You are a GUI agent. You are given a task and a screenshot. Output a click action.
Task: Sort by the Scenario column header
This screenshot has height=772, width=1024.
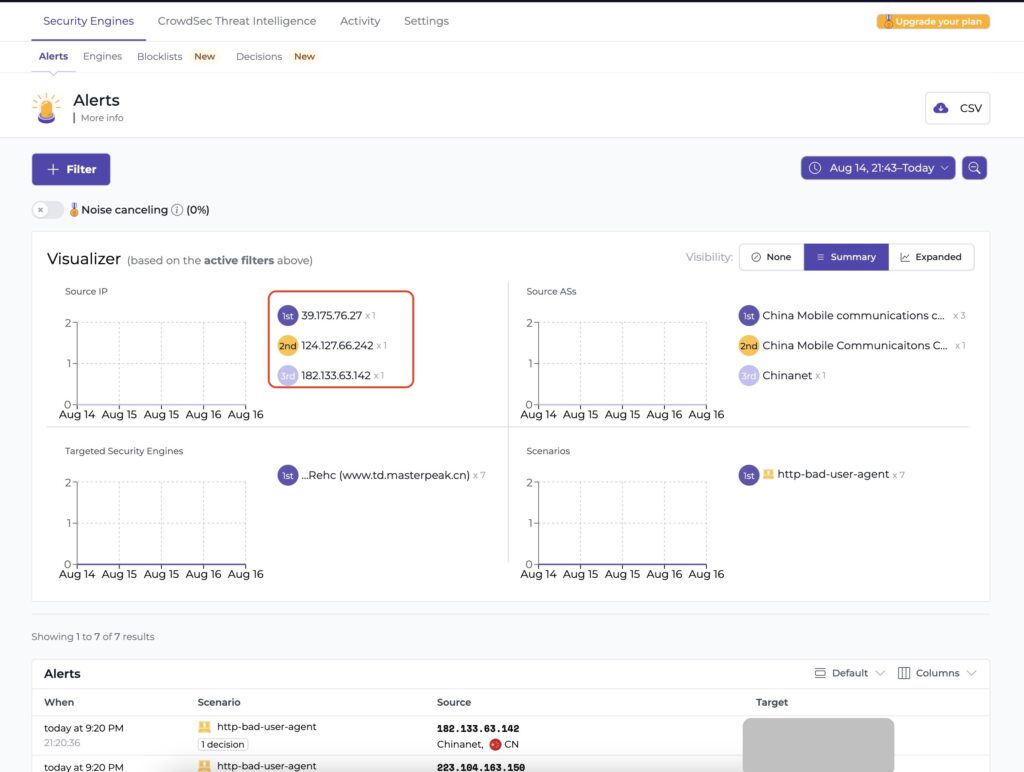coord(219,703)
